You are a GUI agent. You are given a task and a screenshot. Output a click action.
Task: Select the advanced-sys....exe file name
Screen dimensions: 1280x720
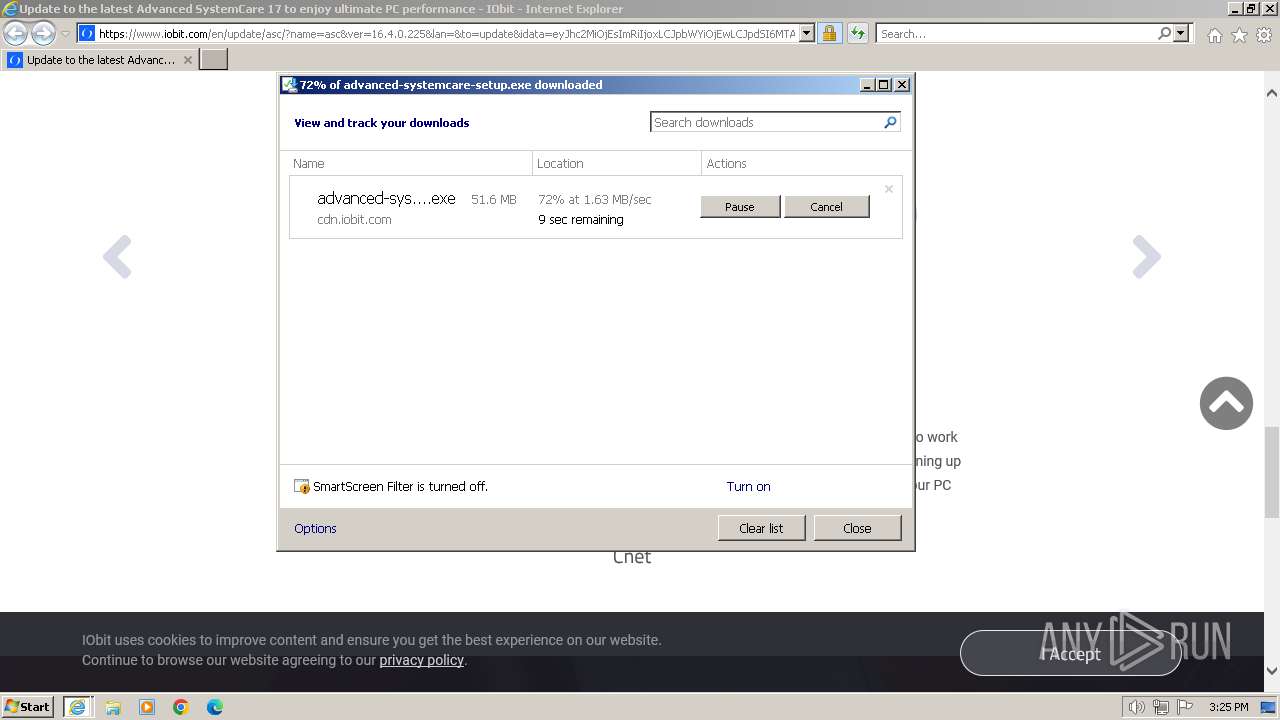(386, 199)
